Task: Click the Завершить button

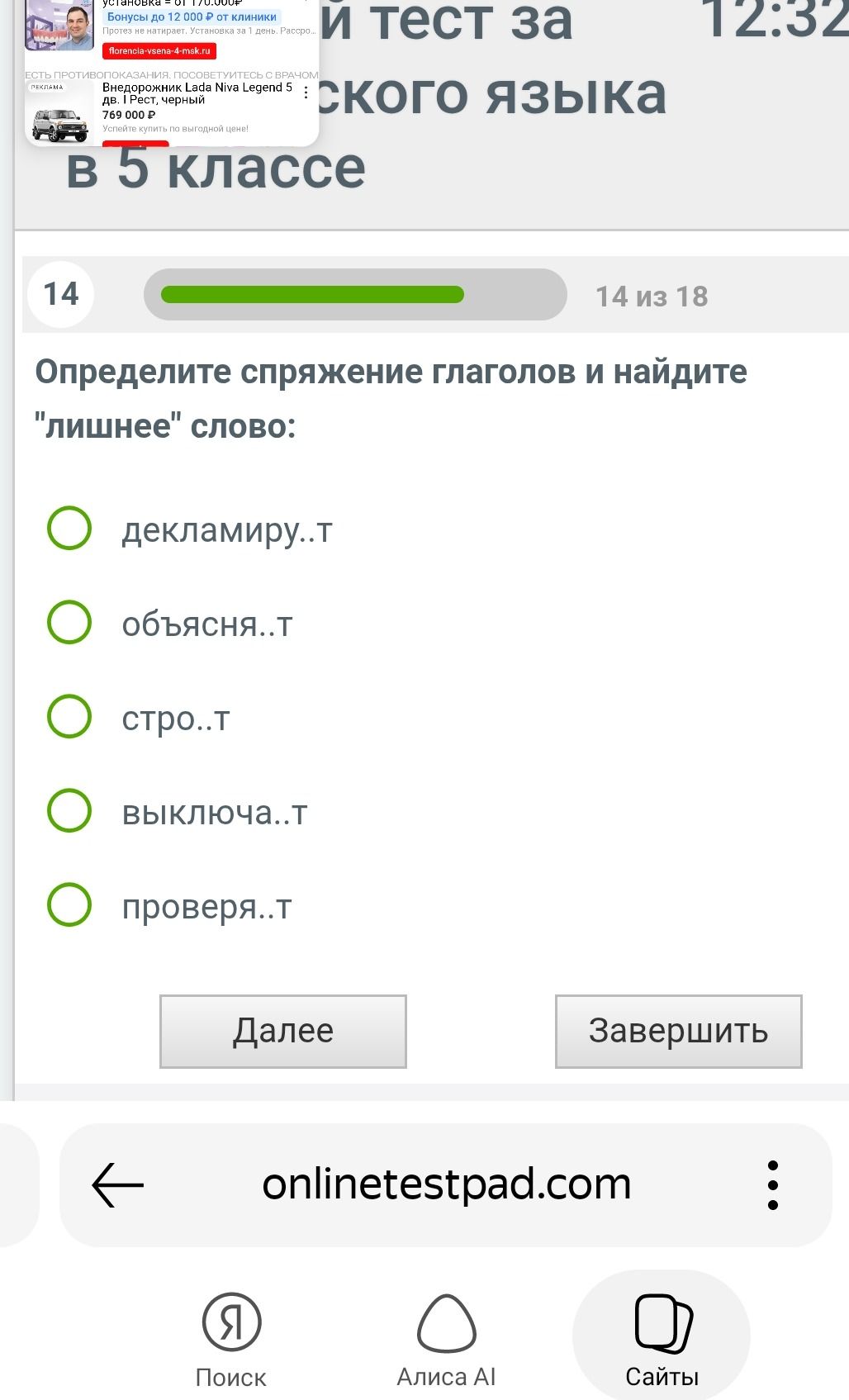Action: 679,1032
